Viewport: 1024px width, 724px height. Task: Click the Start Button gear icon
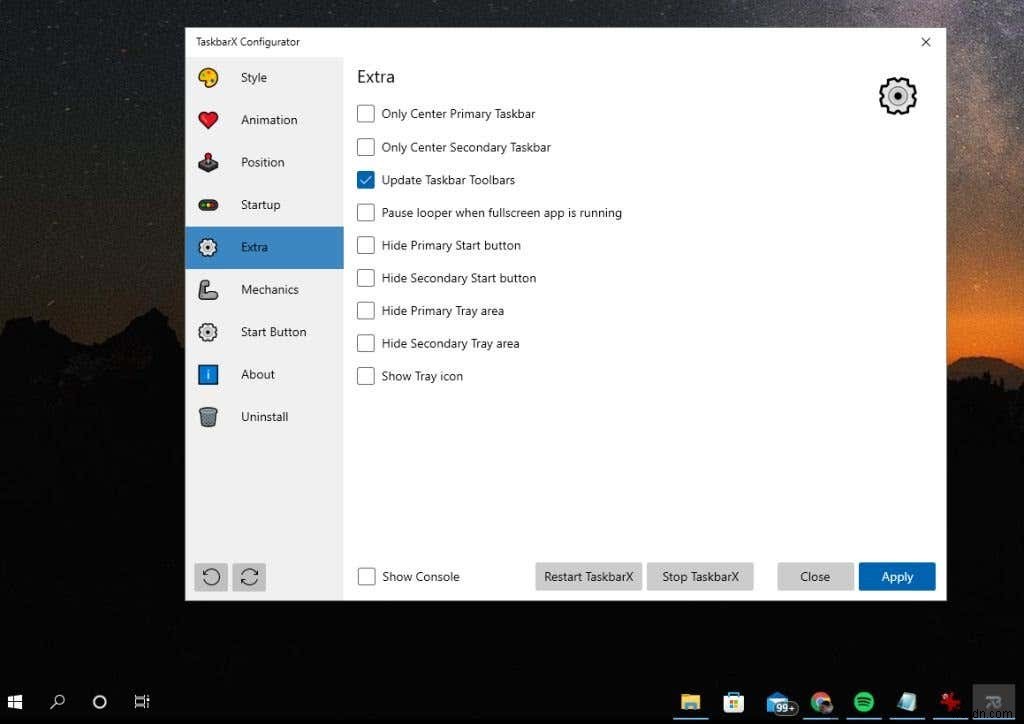click(210, 331)
